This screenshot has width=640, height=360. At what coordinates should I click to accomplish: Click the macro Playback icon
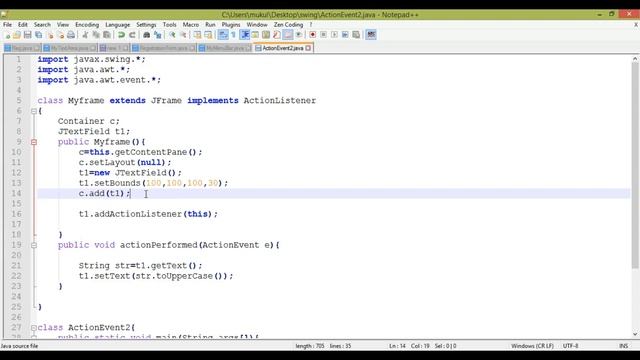(334, 35)
